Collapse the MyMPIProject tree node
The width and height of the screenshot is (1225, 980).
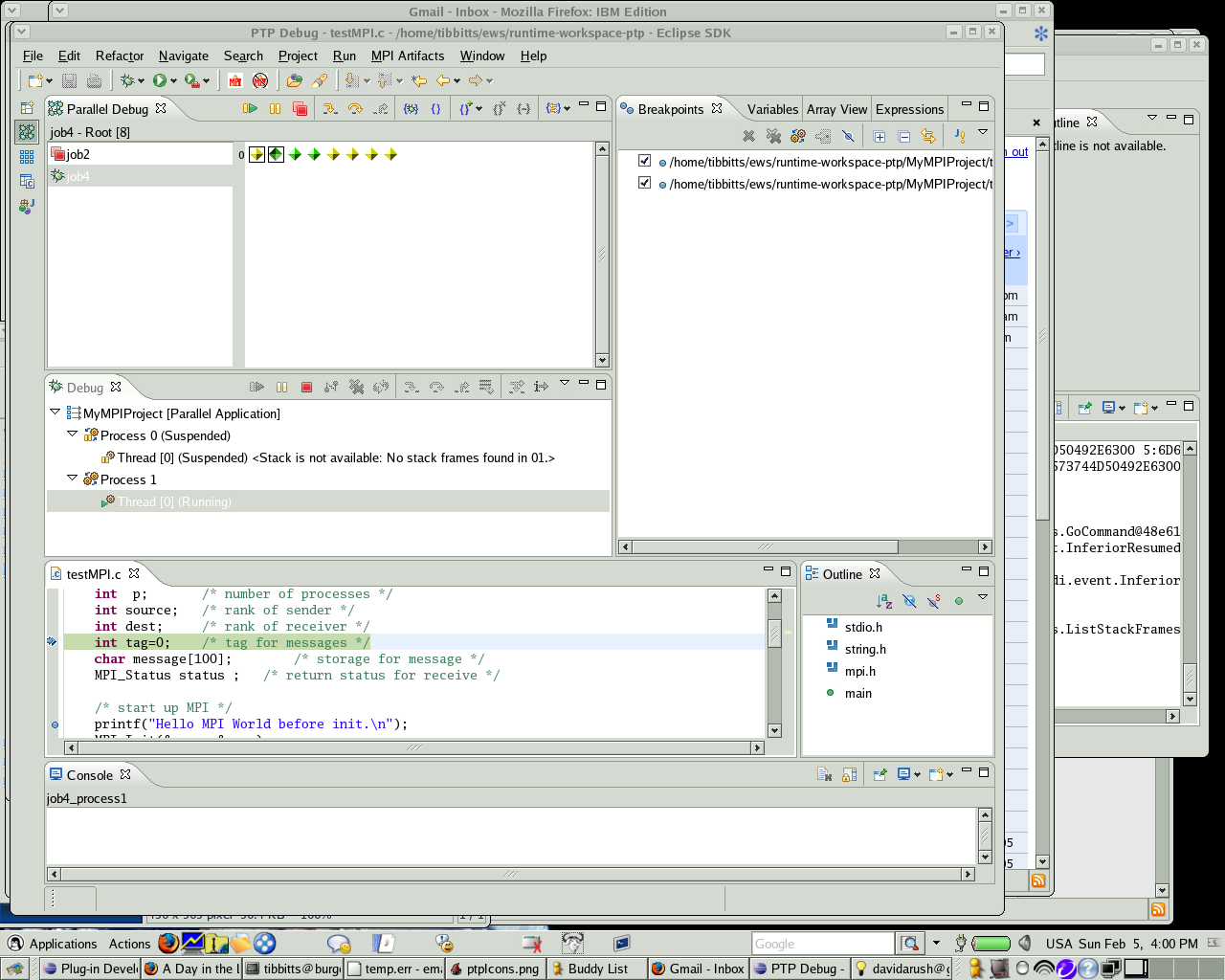tap(56, 412)
